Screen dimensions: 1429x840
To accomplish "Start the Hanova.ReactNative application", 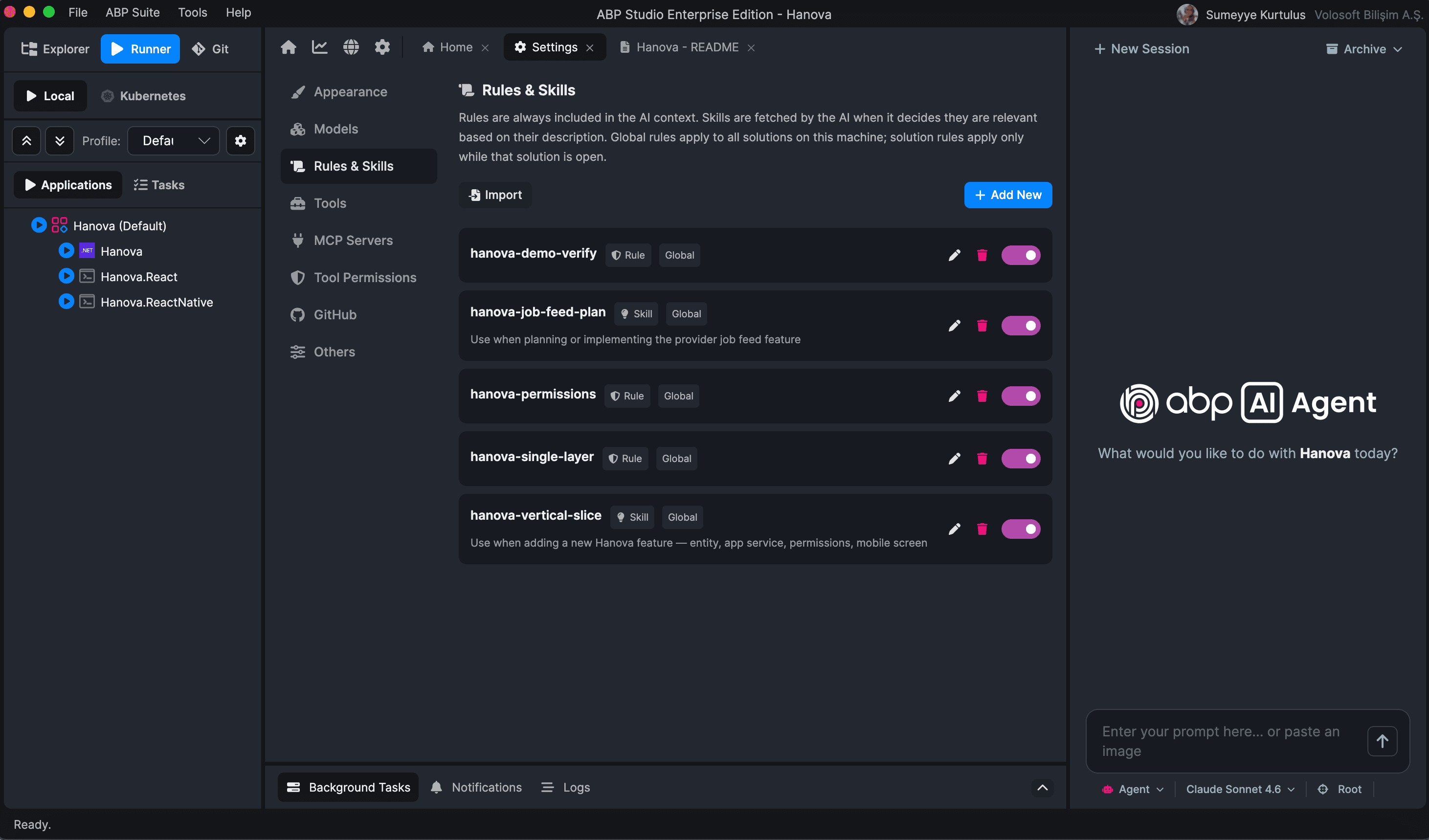I will coord(66,302).
